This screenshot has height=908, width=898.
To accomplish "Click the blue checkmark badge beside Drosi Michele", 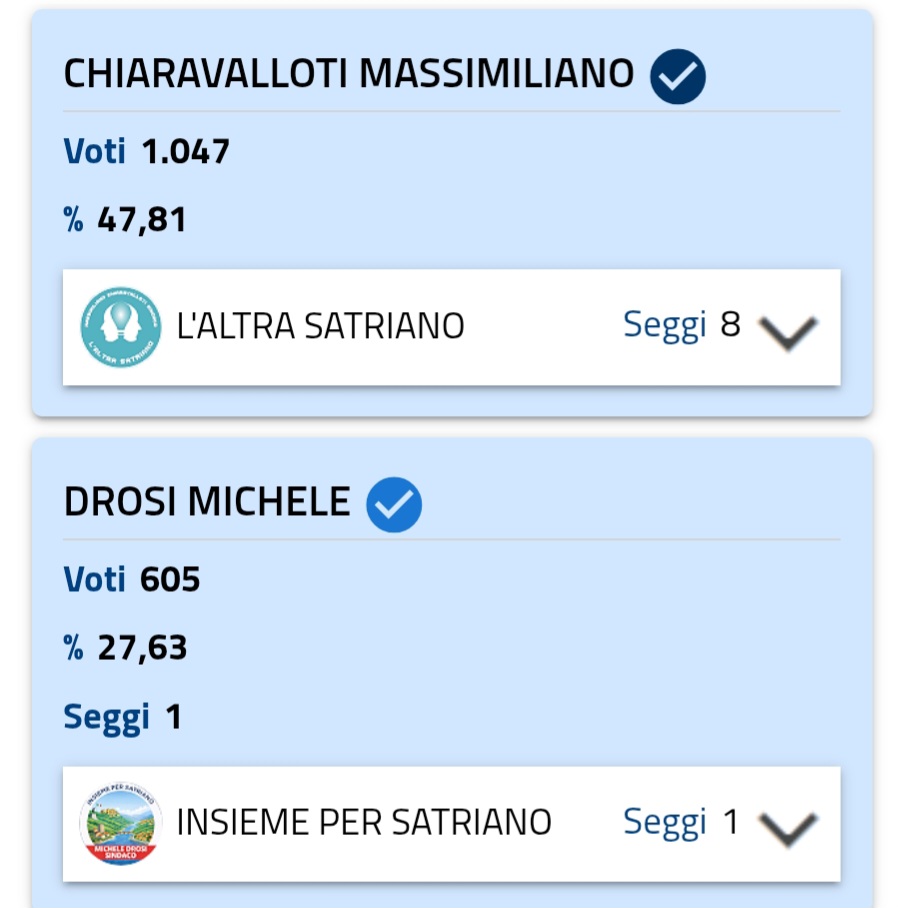I will pos(394,504).
